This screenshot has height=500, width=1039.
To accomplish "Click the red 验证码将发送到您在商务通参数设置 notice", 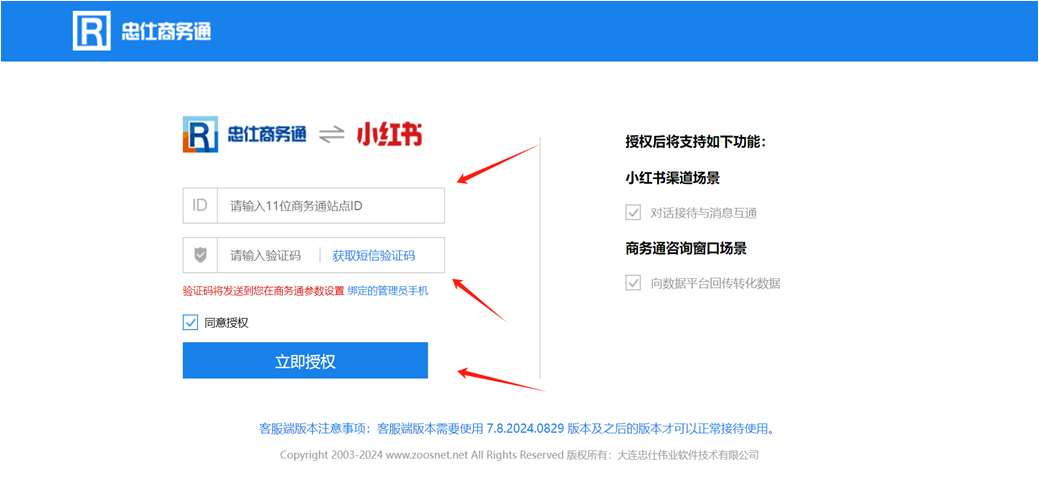I will tap(264, 290).
